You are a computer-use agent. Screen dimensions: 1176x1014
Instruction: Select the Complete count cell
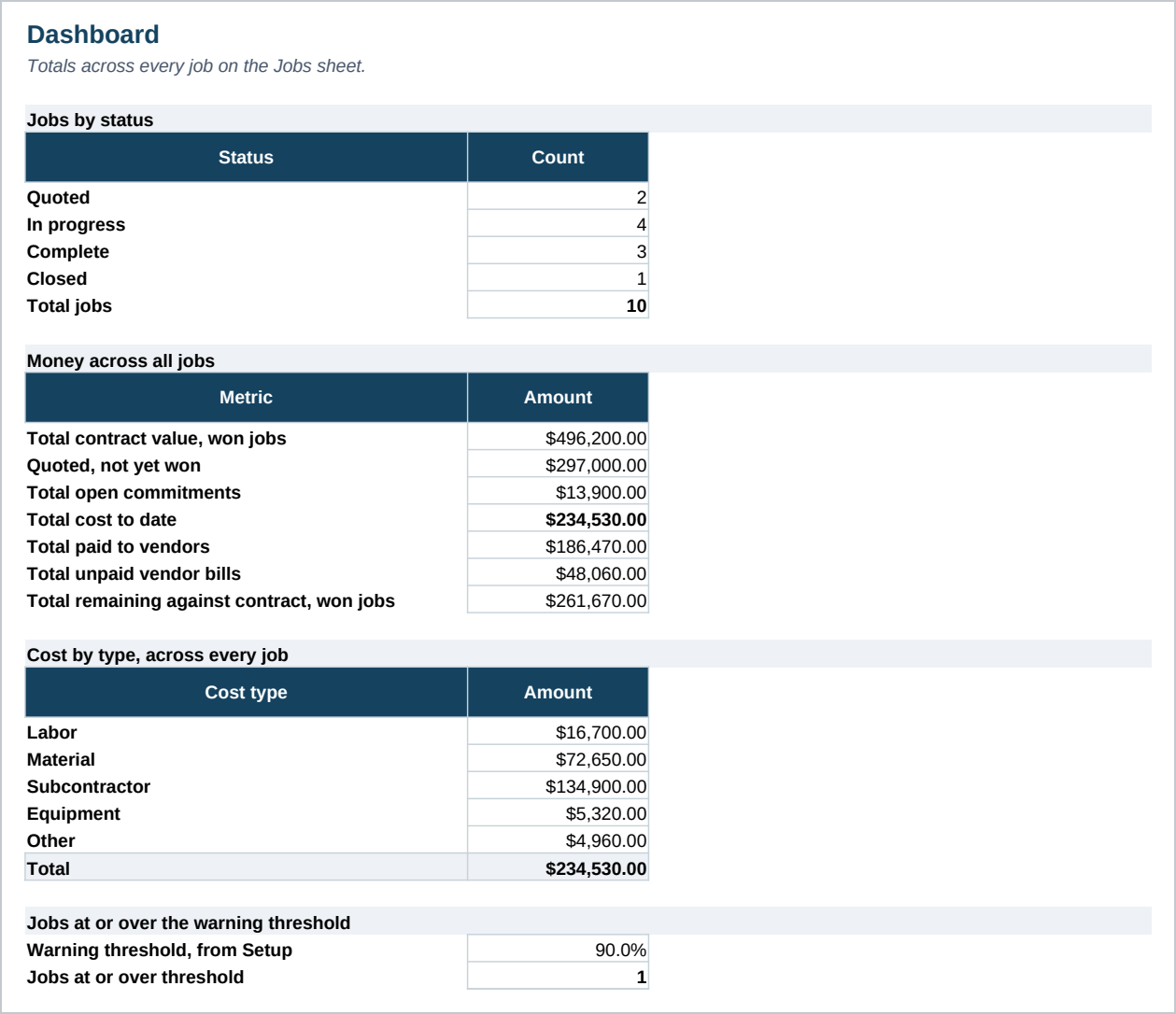[558, 251]
